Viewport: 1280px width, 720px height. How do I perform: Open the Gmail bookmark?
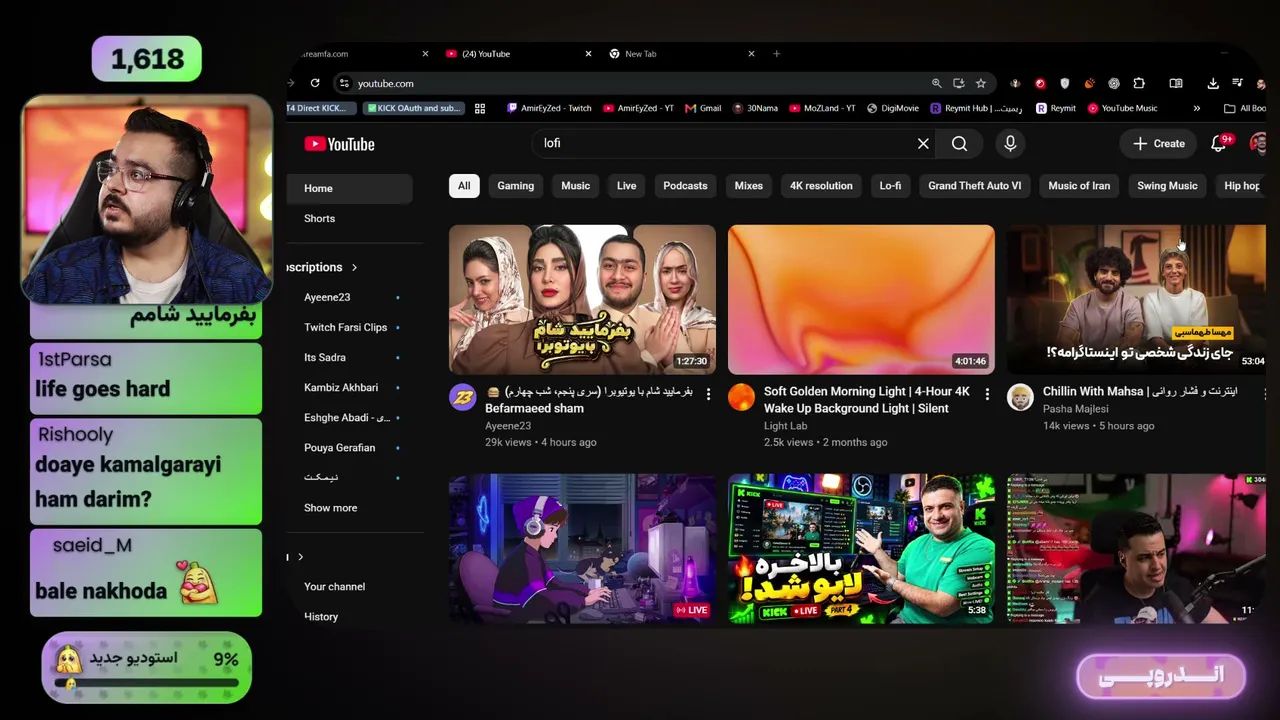(x=703, y=108)
